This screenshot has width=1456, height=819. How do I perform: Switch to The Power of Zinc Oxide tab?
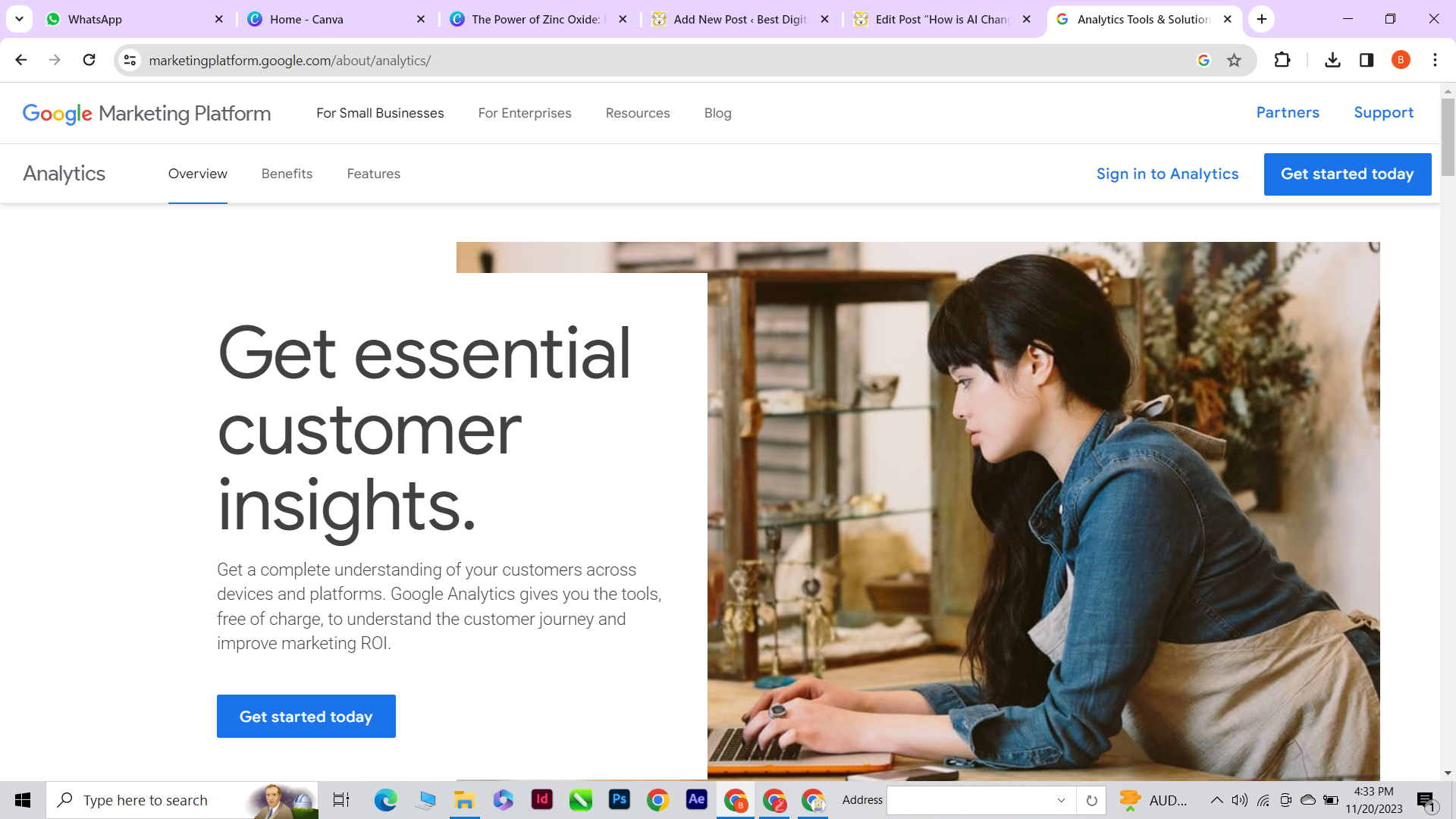click(535, 19)
